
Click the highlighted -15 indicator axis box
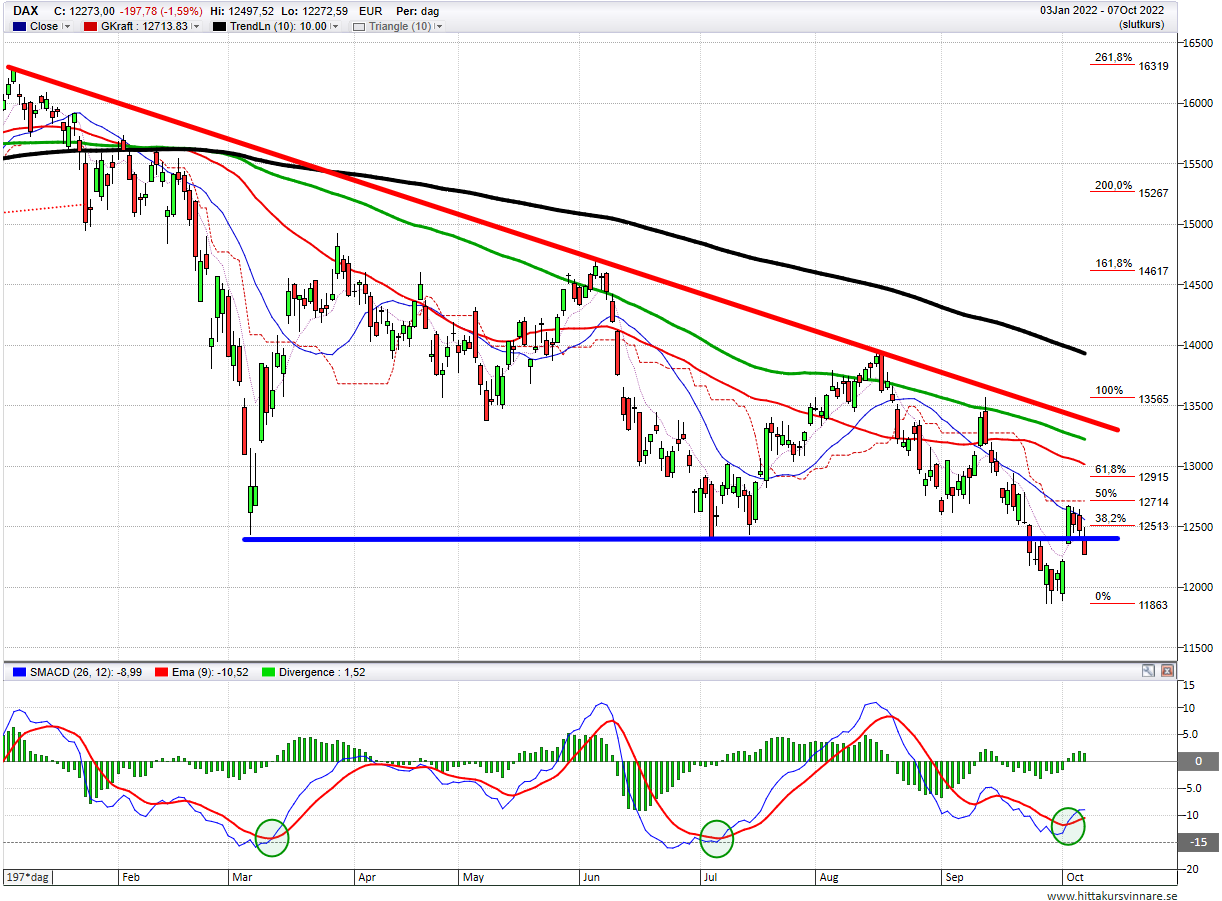pyautogui.click(x=1197, y=842)
